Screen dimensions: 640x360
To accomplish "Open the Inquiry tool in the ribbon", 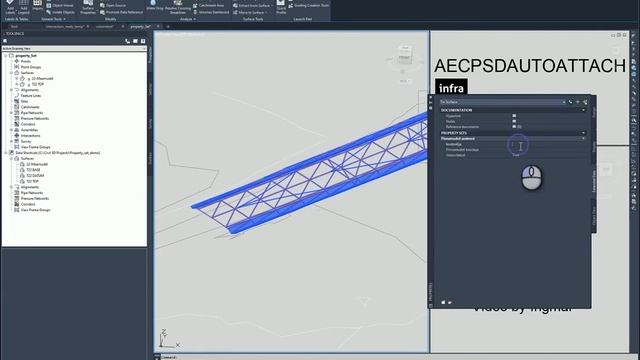I will coord(37,6).
